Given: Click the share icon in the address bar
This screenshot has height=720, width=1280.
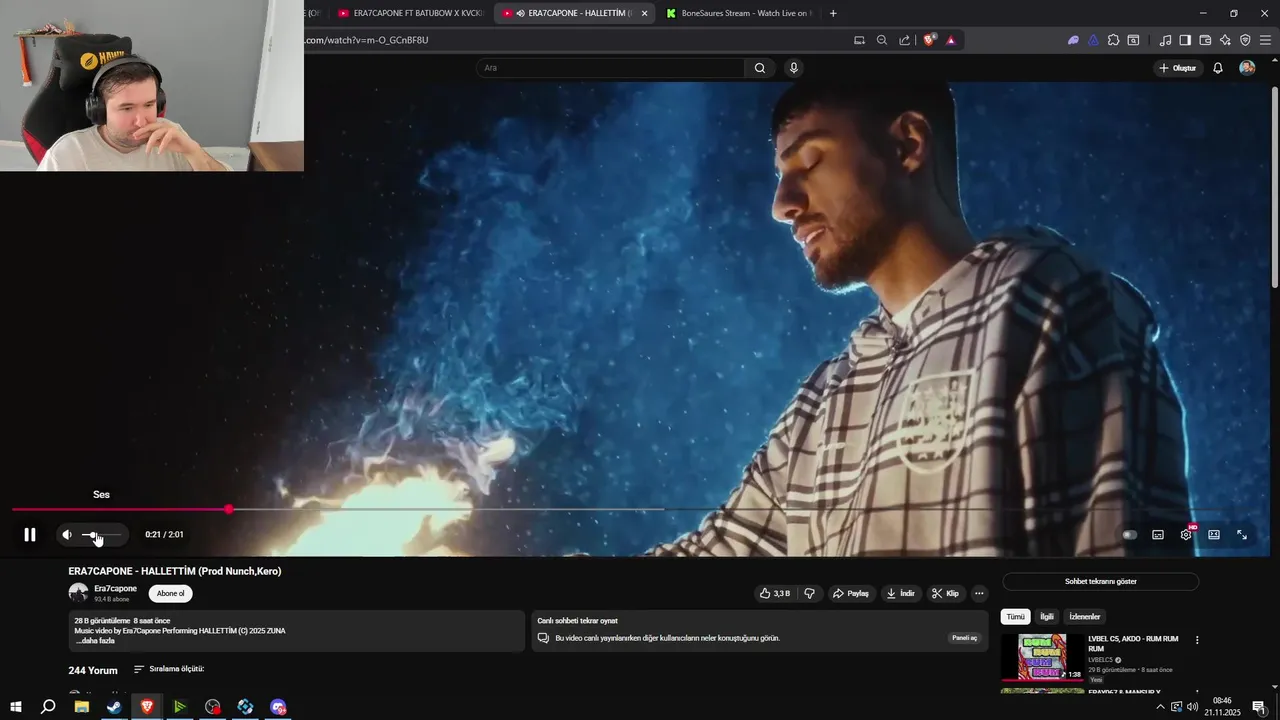Looking at the screenshot, I should tap(905, 40).
